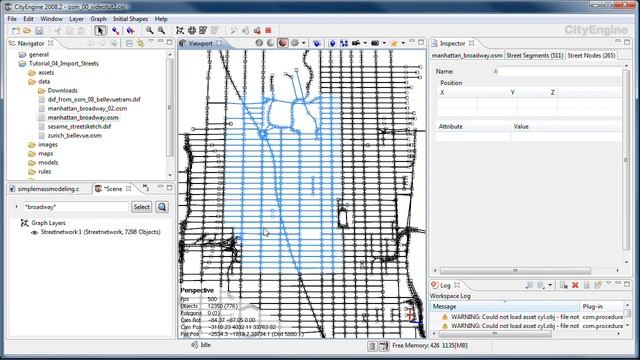Click the Plug-in column header in Log
Viewport: 640px width, 360px height.
coord(602,307)
